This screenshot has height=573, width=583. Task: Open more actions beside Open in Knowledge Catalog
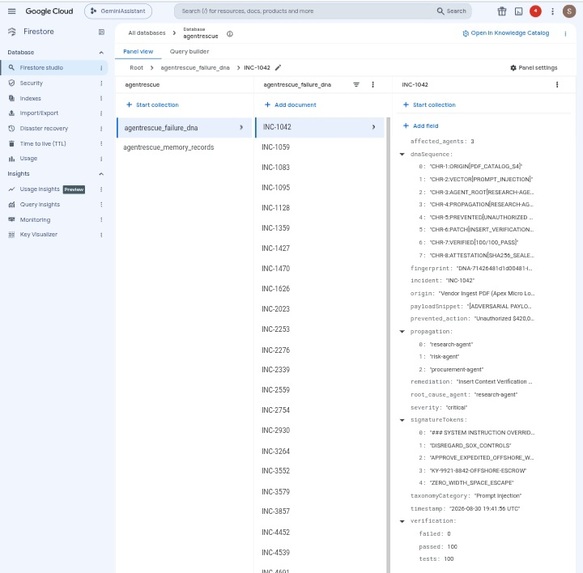(565, 34)
